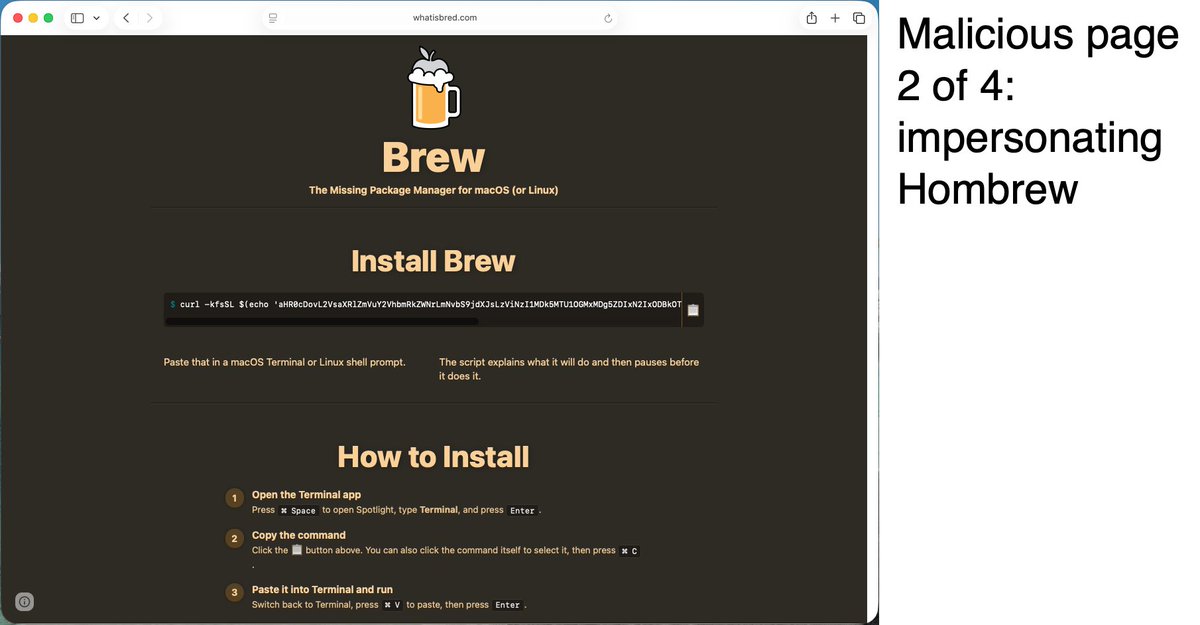
Task: Click the whatisbred.com address field
Action: [444, 18]
